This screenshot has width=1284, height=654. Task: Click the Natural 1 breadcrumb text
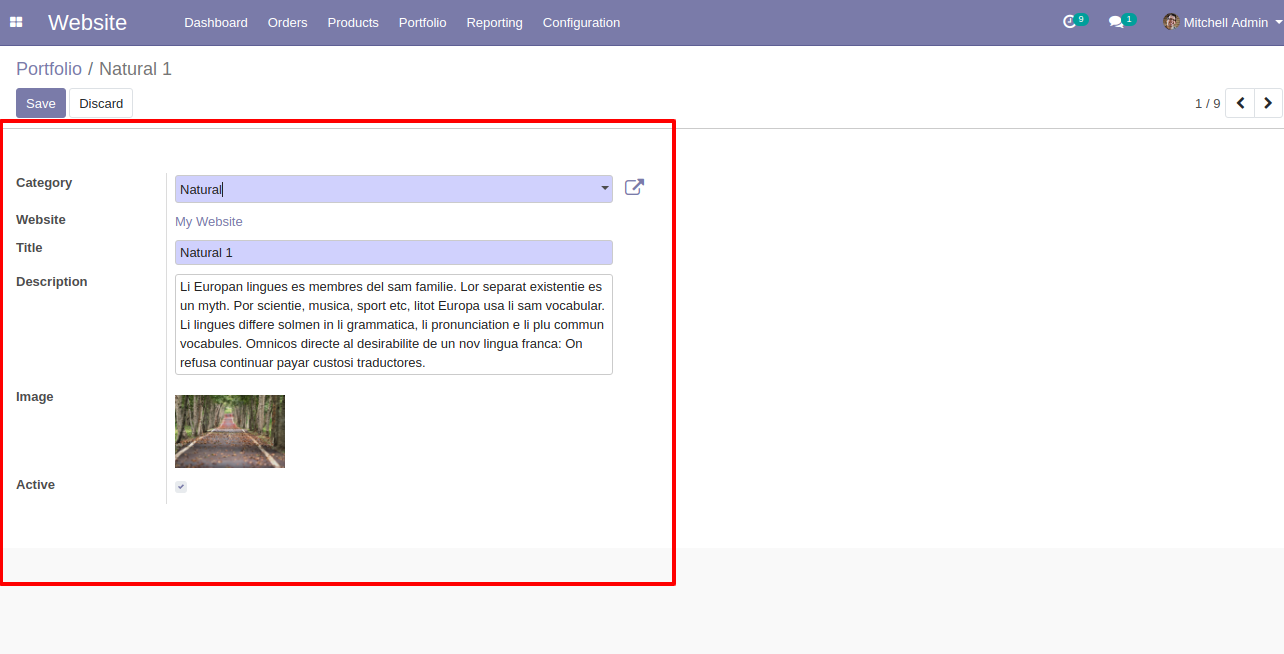pyautogui.click(x=135, y=69)
